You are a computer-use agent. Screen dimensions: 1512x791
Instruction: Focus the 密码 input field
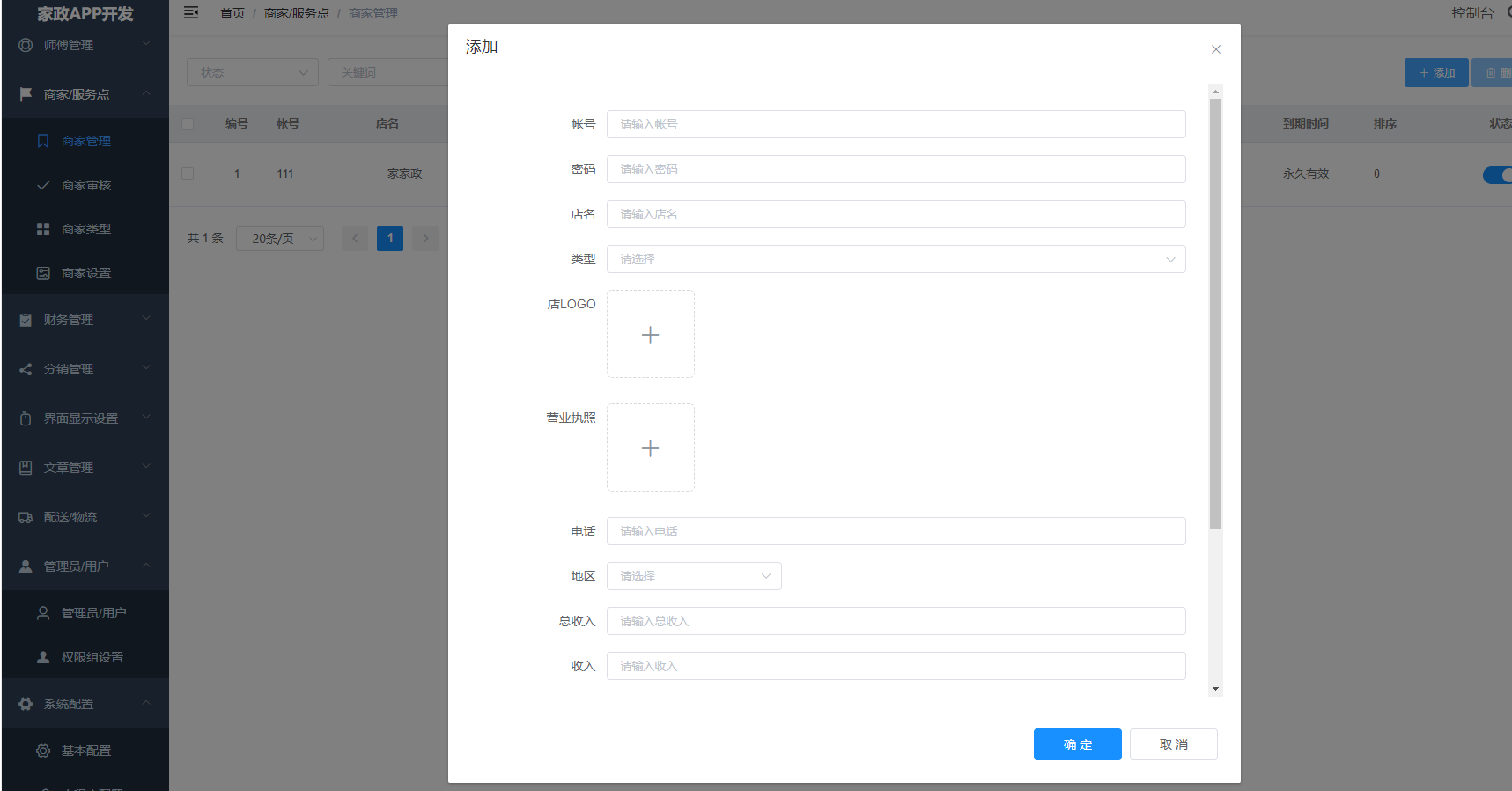click(x=896, y=169)
